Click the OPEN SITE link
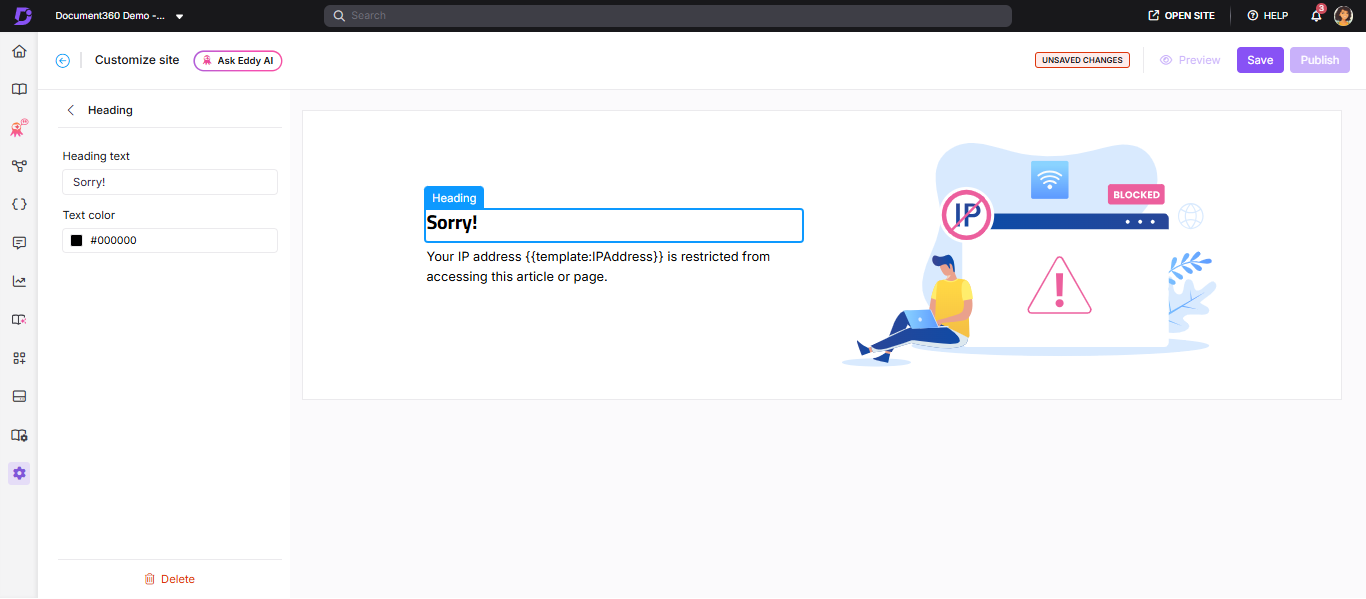The image size is (1366, 599). [1182, 16]
